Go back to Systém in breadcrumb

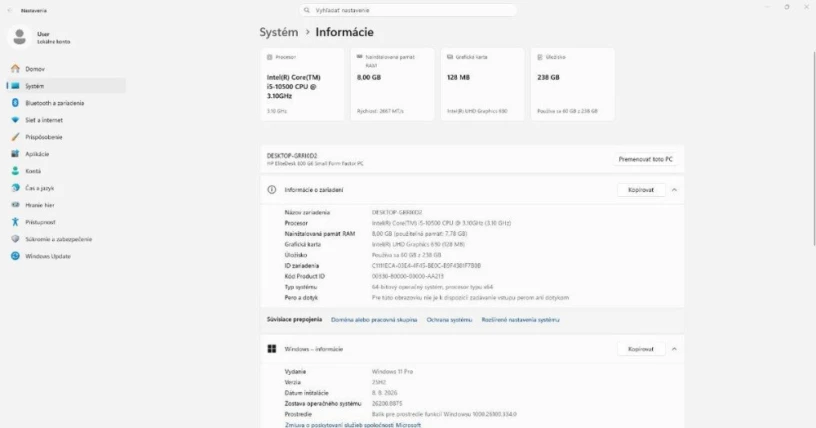tap(279, 32)
